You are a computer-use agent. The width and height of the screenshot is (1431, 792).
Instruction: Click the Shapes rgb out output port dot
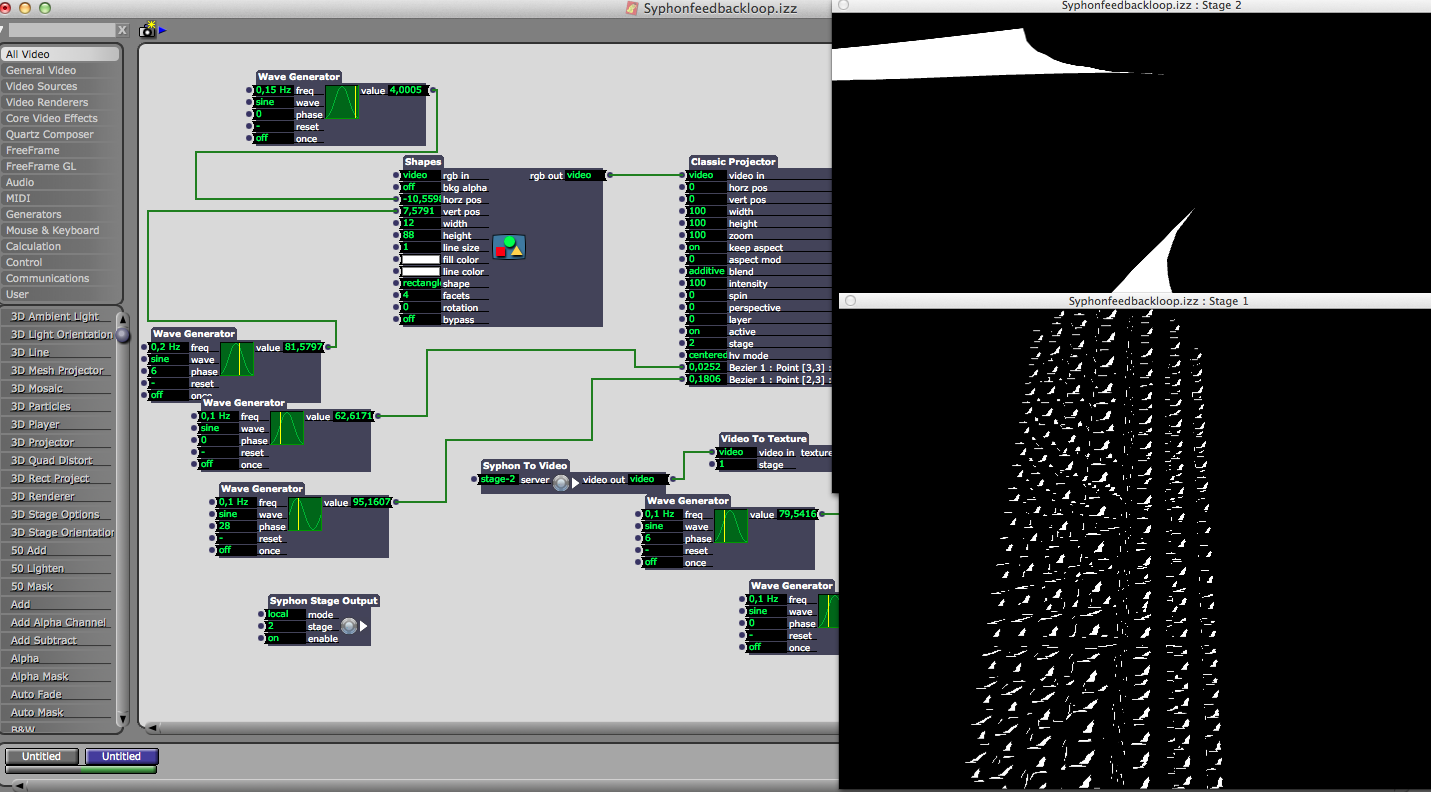click(609, 175)
